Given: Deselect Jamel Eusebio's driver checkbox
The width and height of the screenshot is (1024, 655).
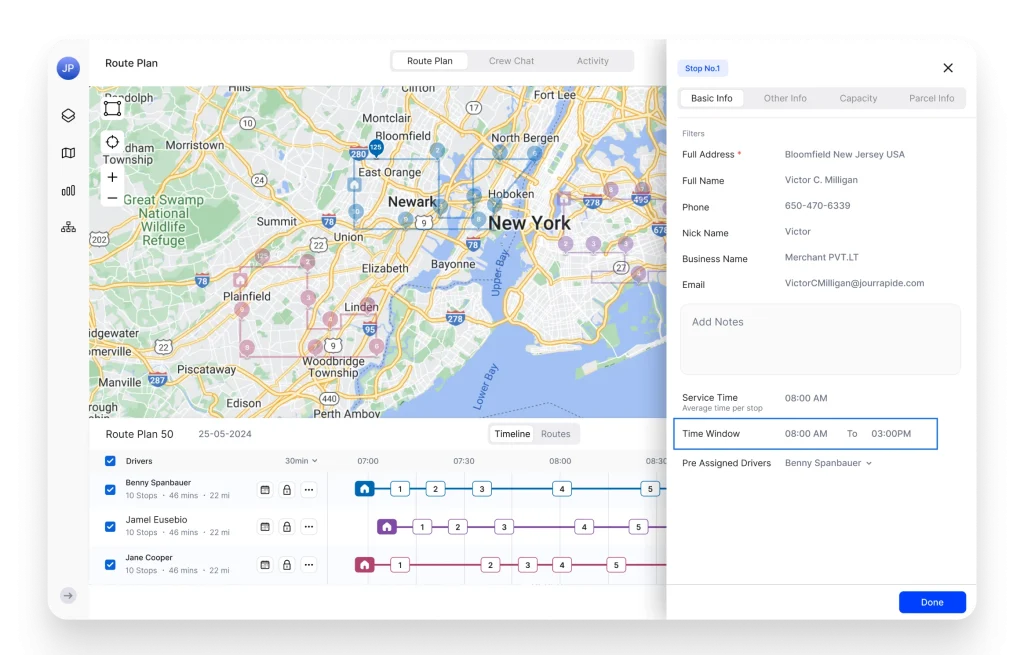Looking at the screenshot, I should pos(110,525).
